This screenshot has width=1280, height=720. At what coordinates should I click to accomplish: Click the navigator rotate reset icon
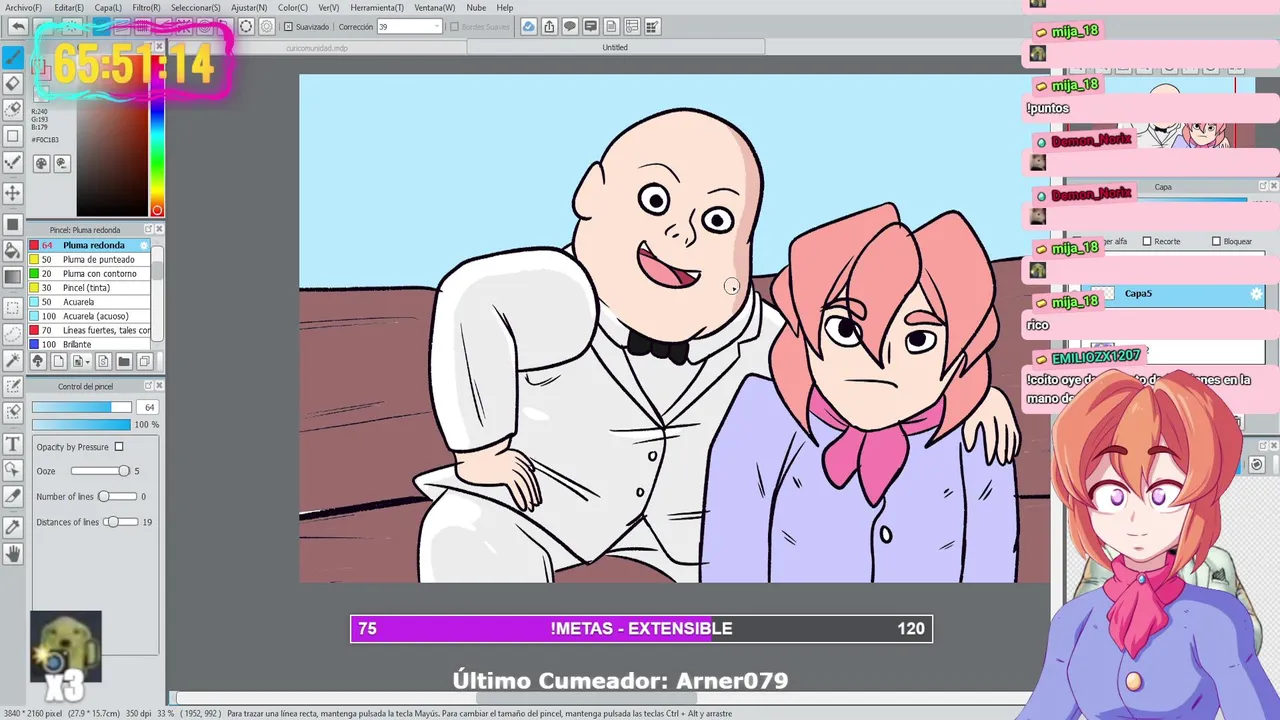click(1257, 465)
